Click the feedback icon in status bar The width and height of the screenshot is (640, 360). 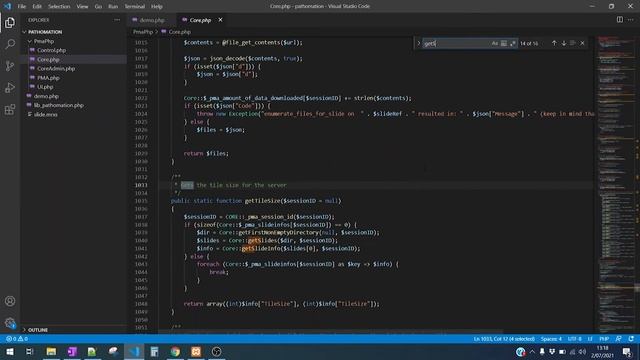(x=619, y=339)
